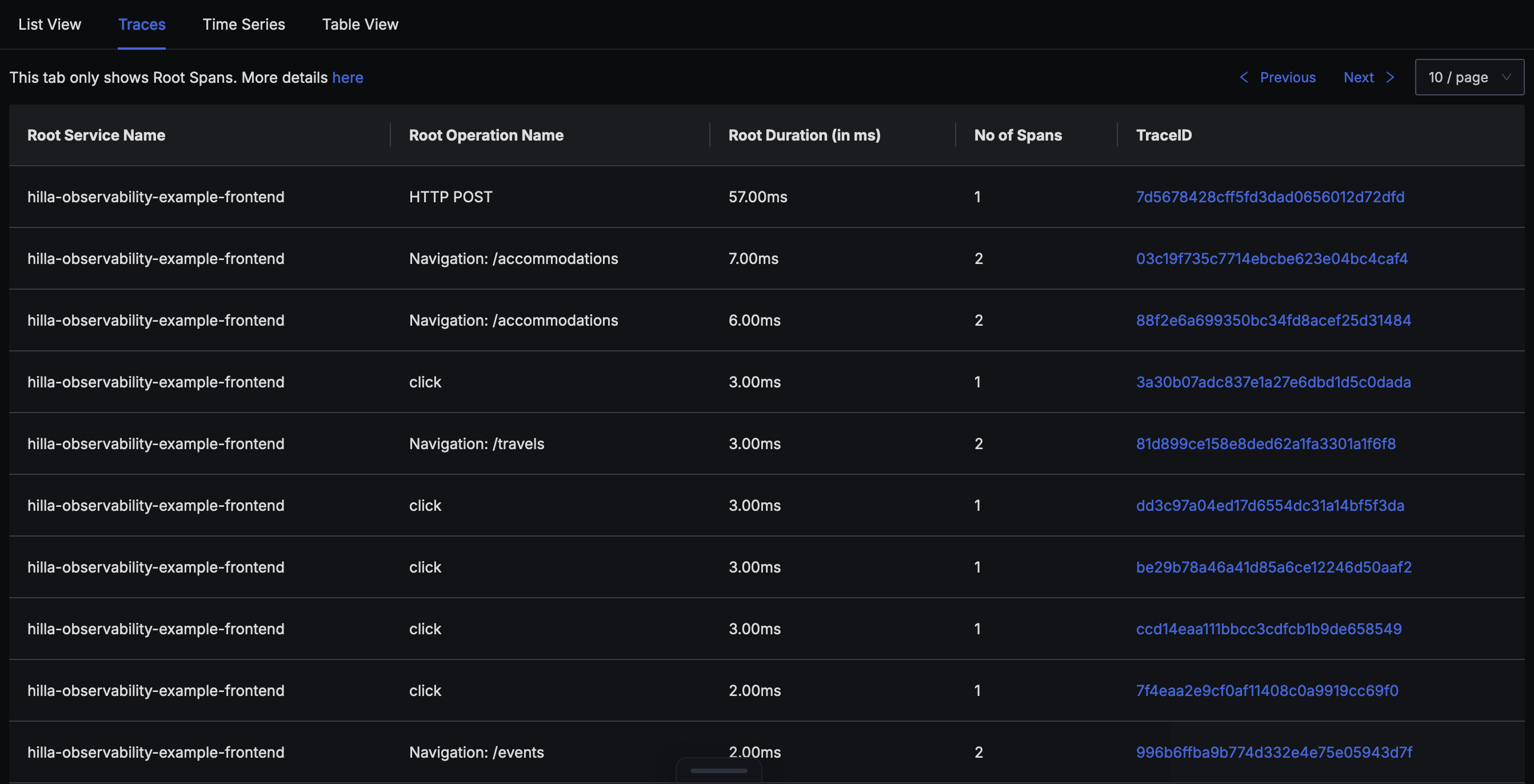Screen dimensions: 1534x784
Task: Select the Navigation: /events operation cell
Action: point(477,753)
